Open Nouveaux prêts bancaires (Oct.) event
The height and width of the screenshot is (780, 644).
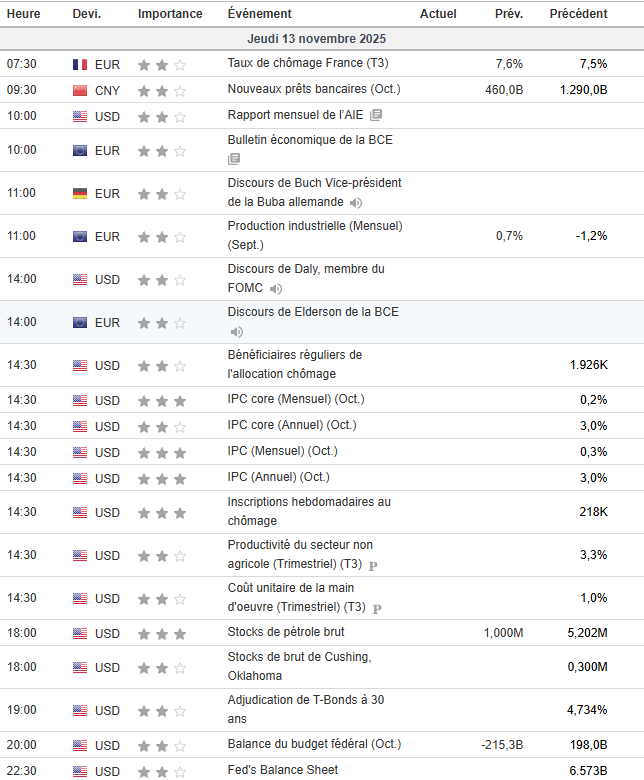pos(314,89)
